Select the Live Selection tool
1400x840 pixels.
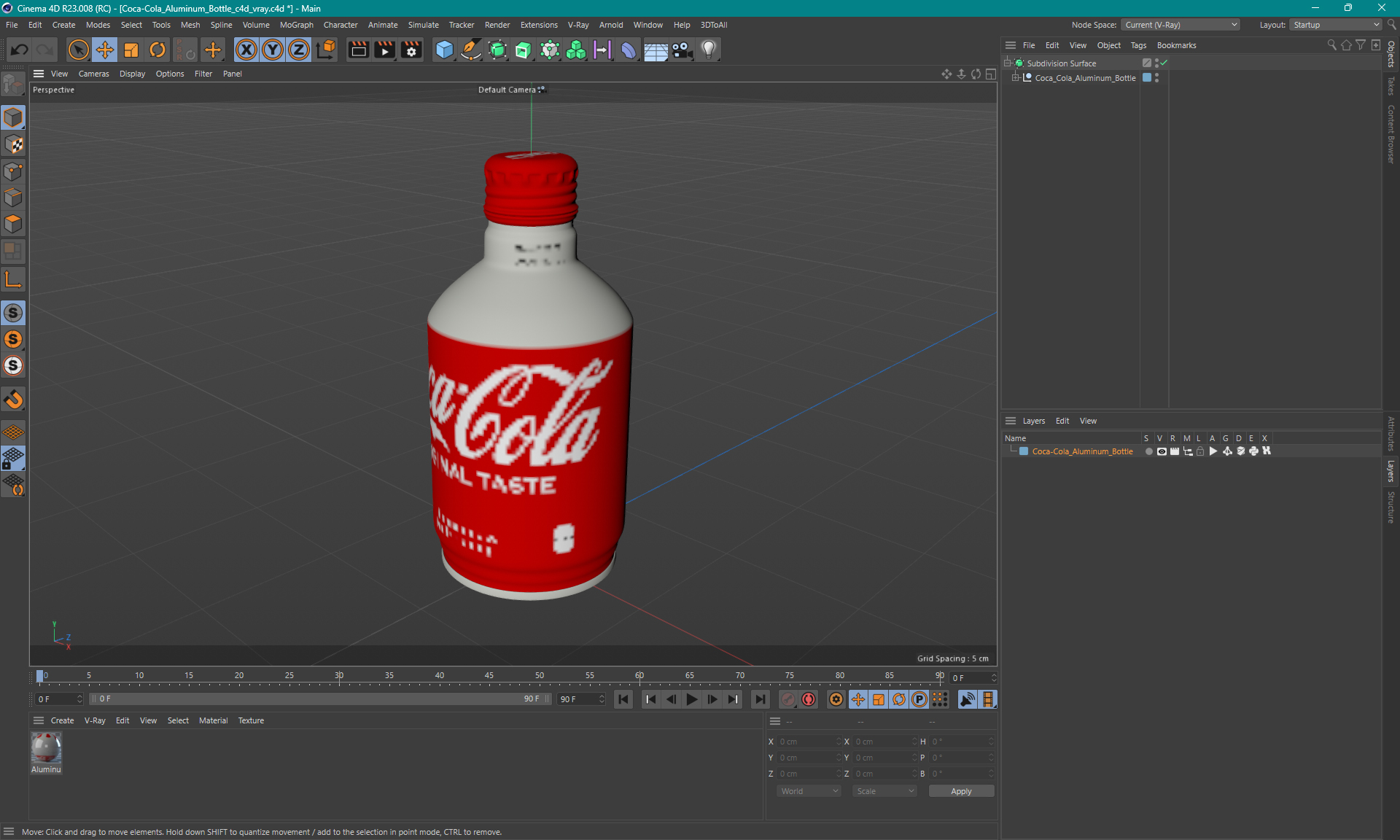coord(78,50)
